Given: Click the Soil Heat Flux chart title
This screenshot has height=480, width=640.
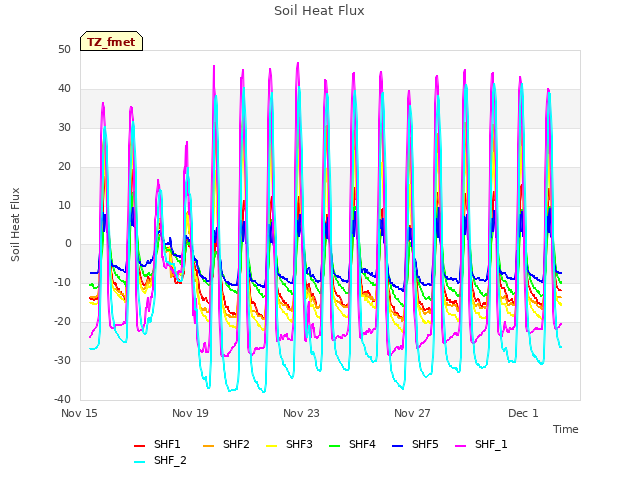Looking at the screenshot, I should tap(319, 11).
